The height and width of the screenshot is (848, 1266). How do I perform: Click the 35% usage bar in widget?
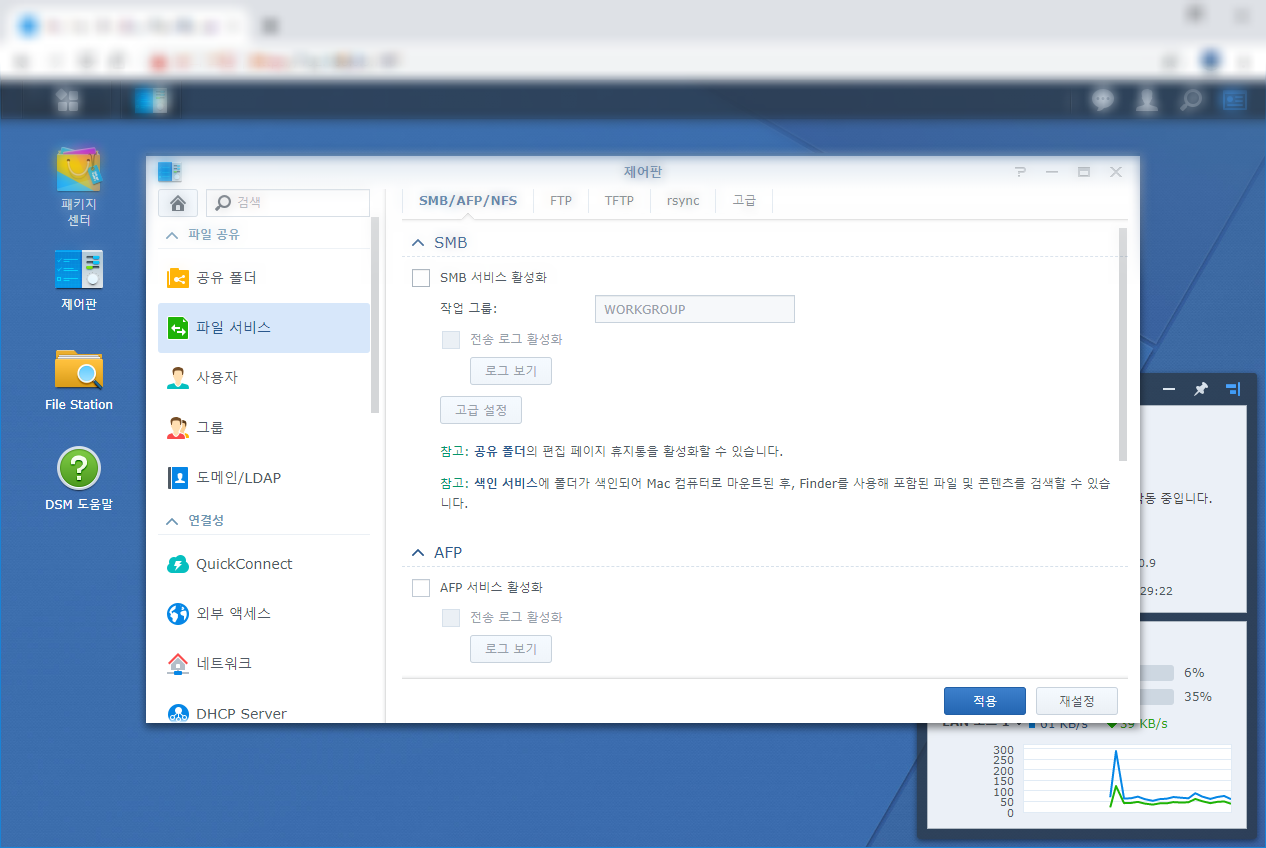point(1159,697)
